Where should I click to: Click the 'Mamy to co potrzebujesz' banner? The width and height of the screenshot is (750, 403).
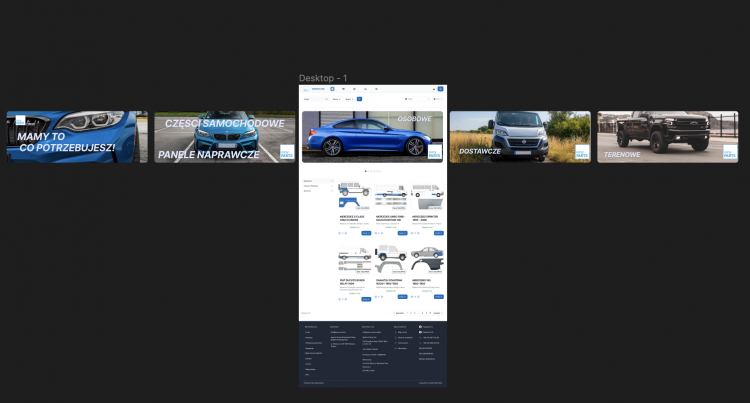pyautogui.click(x=77, y=137)
